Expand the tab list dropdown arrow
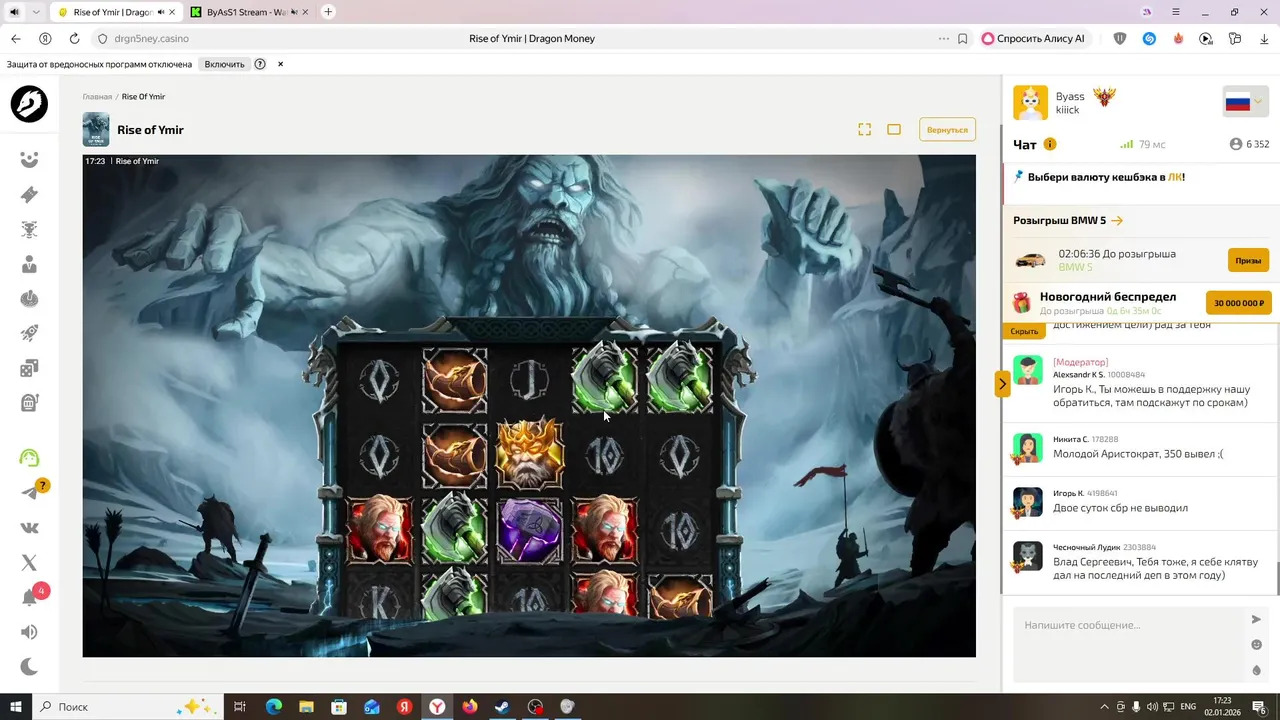The width and height of the screenshot is (1280, 720). coord(36,12)
